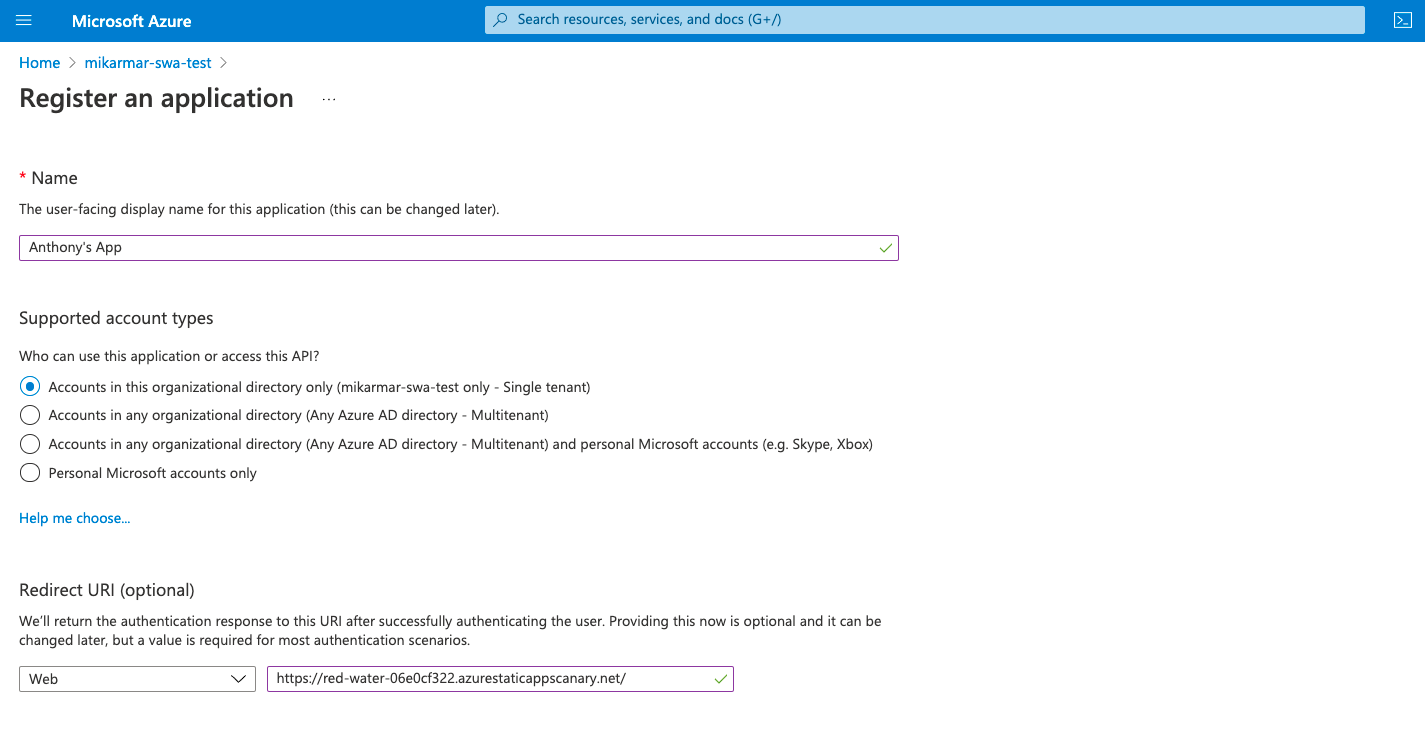Click the ellipsis next to Register an application

[x=329, y=99]
